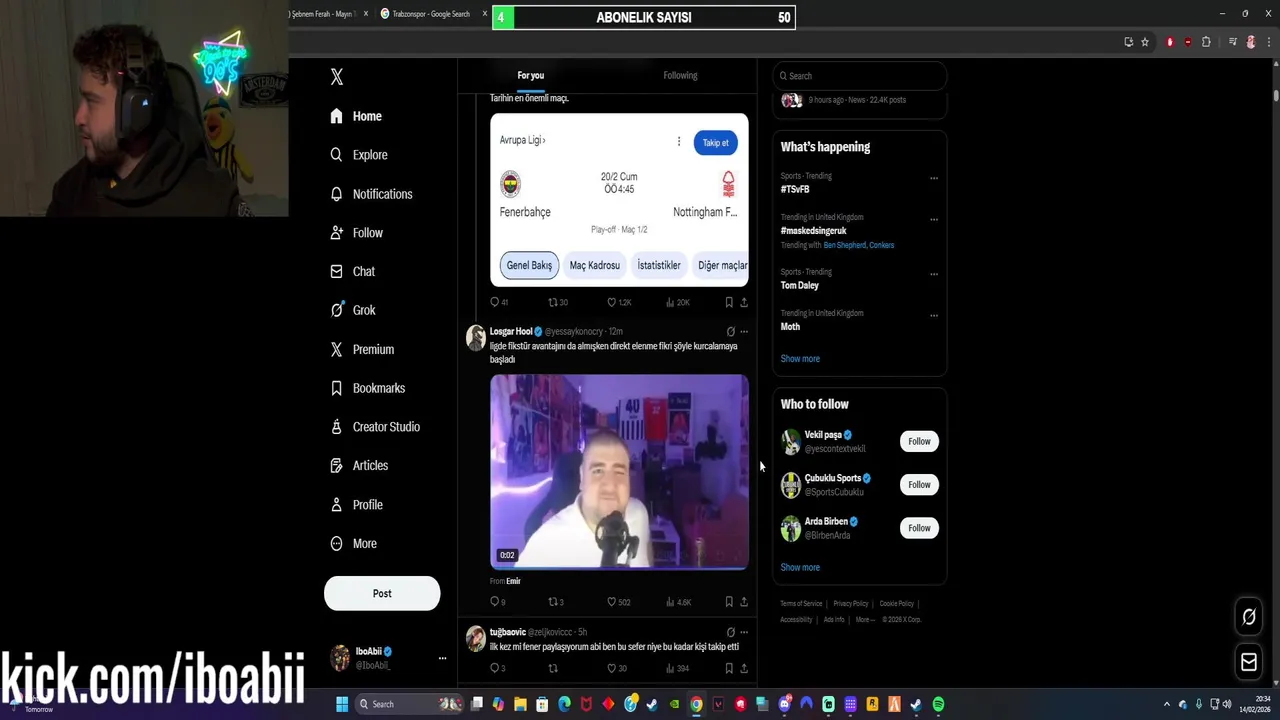Open Moth trend options menu
Image resolution: width=1280 pixels, height=720 pixels.
coord(934,315)
